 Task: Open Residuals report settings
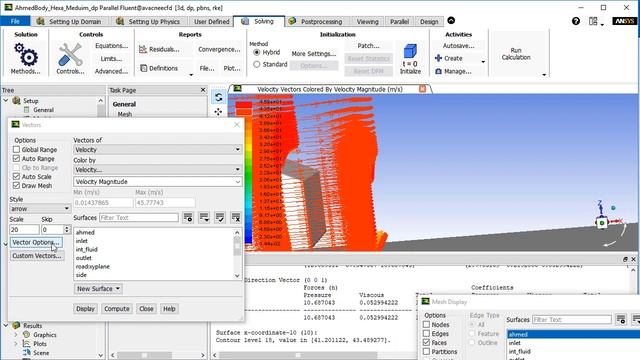click(160, 49)
